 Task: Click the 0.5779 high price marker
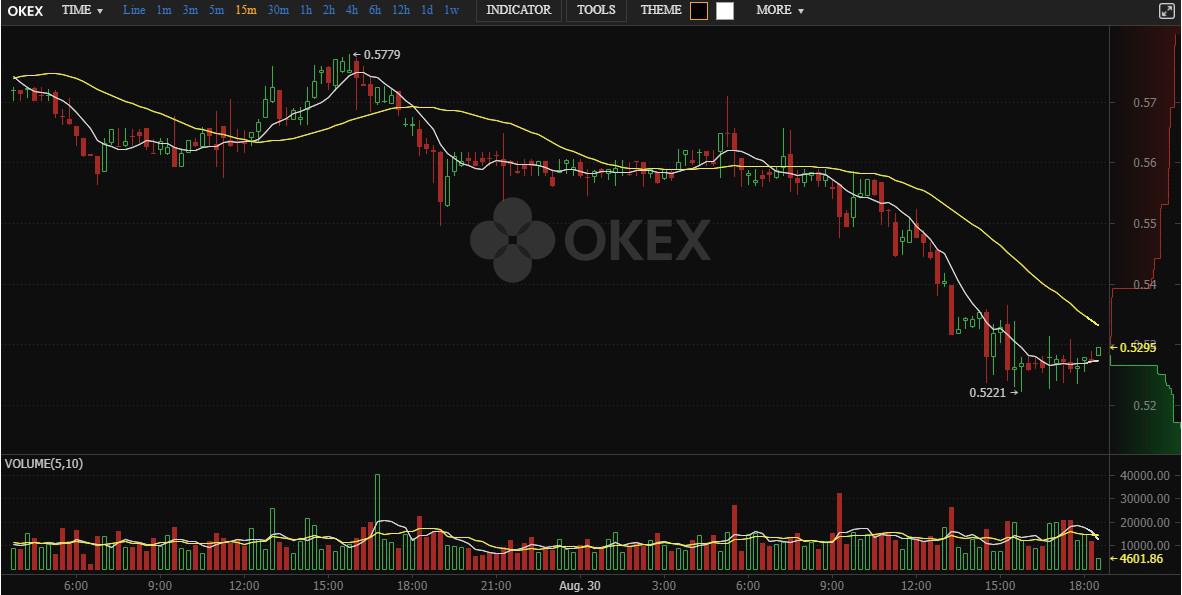(376, 54)
